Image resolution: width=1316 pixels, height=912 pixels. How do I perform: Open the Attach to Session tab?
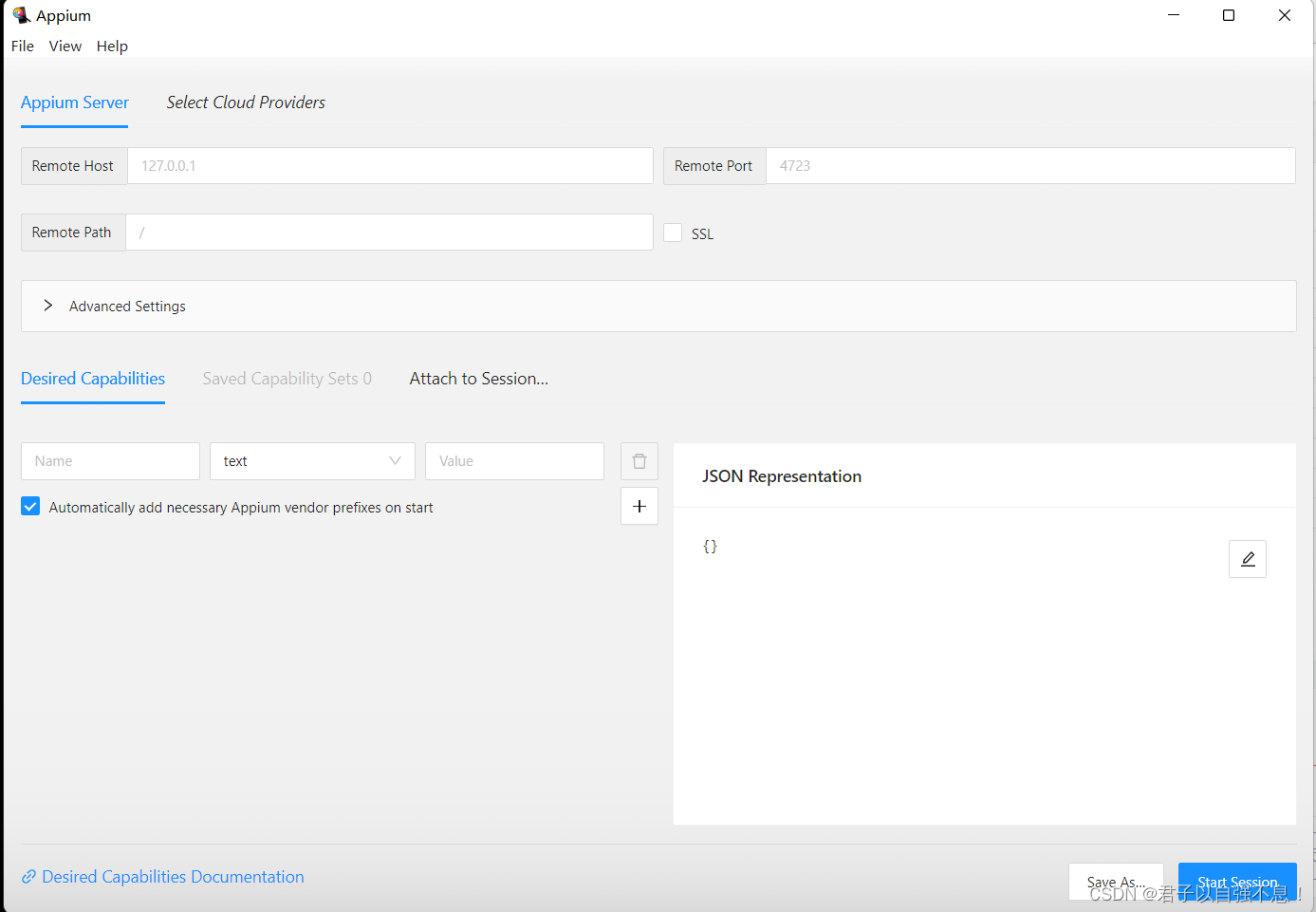(479, 379)
